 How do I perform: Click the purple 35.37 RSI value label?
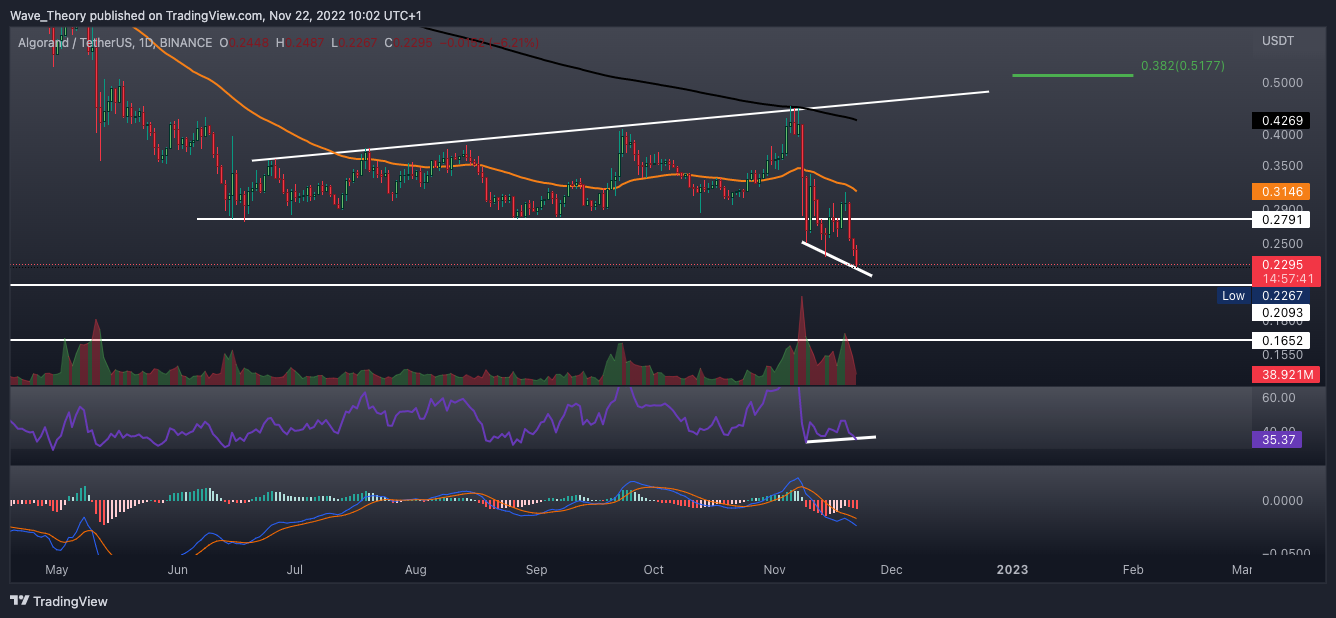[1276, 438]
